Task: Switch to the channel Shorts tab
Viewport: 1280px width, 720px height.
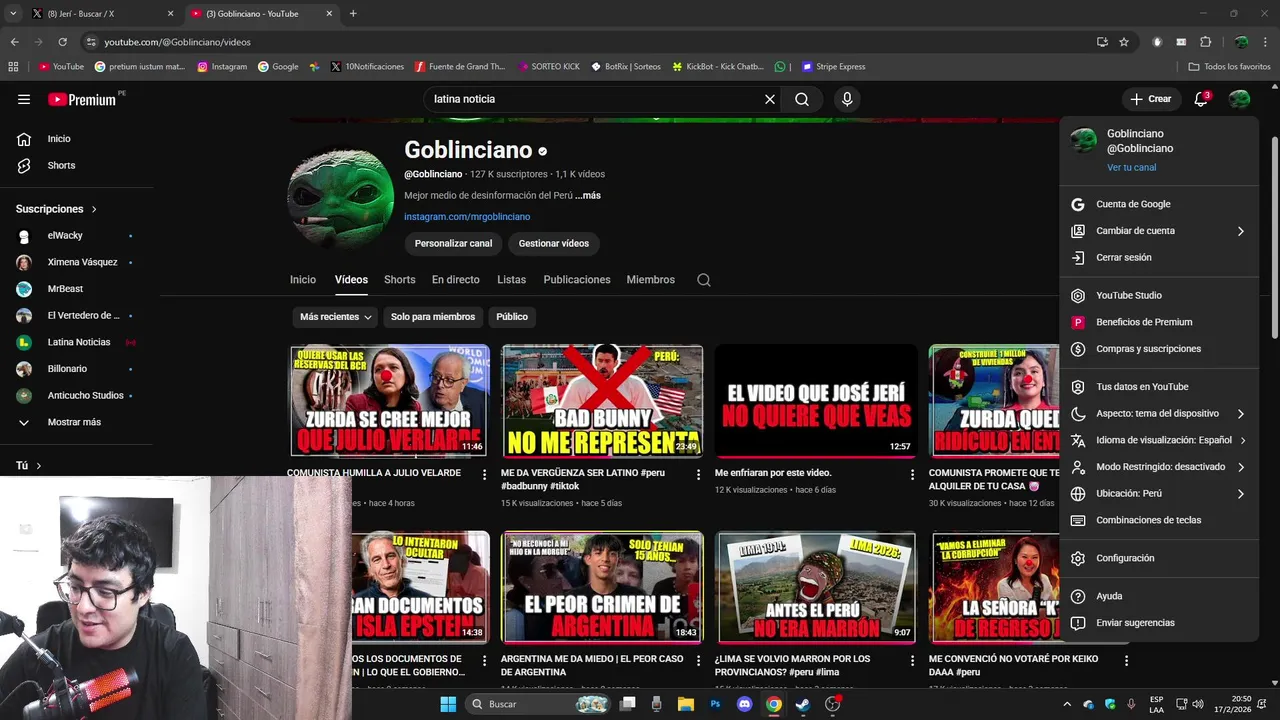Action: (400, 280)
